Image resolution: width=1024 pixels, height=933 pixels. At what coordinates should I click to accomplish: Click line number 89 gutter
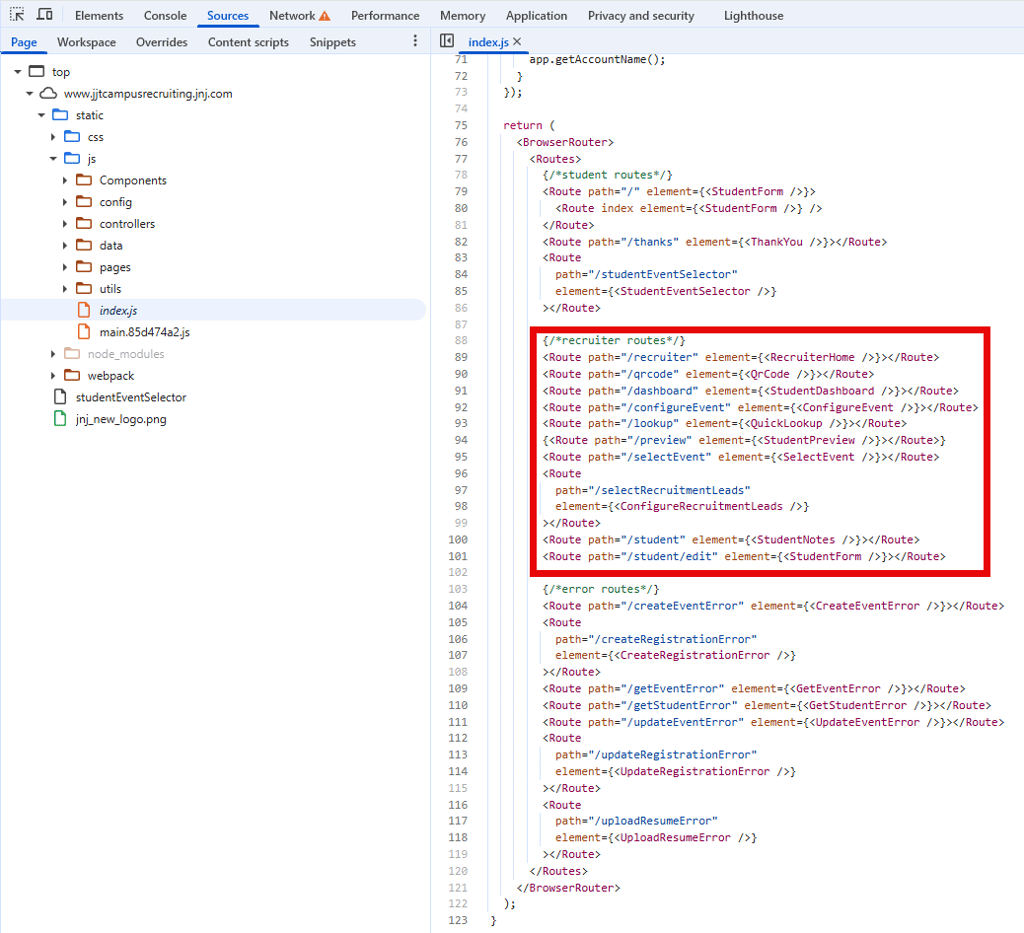pos(461,357)
